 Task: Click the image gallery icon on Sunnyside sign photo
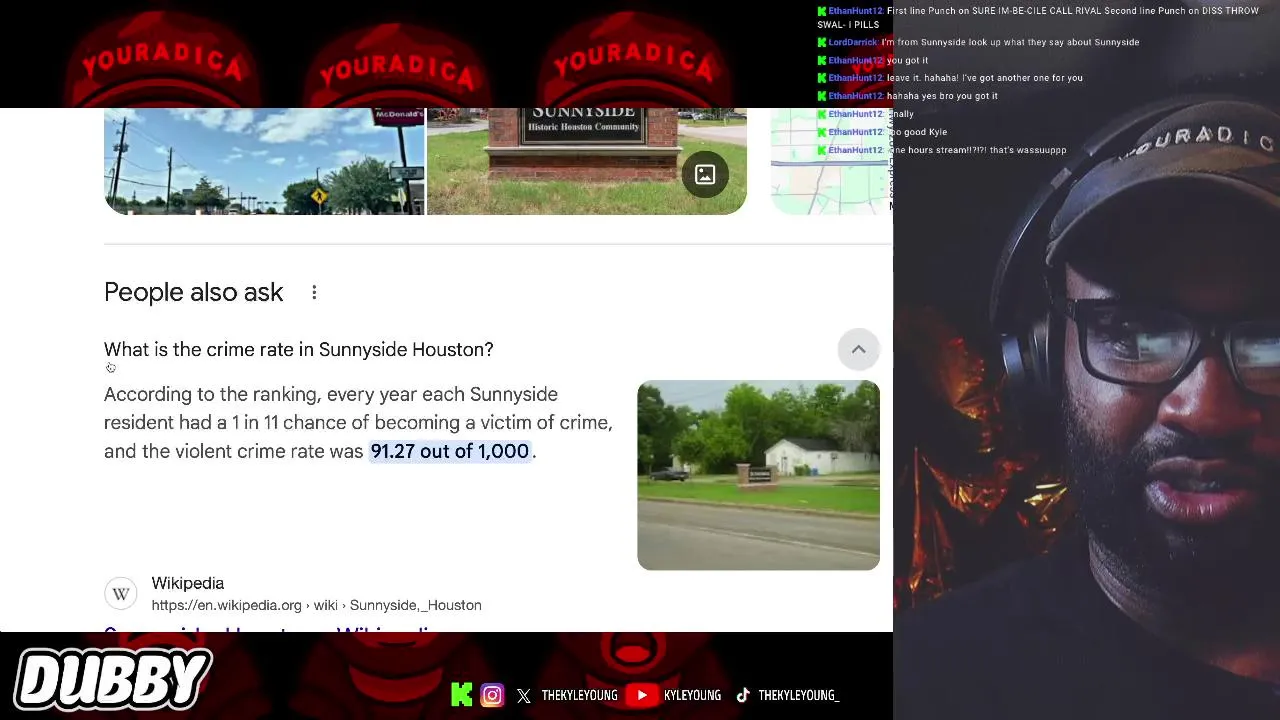point(705,174)
